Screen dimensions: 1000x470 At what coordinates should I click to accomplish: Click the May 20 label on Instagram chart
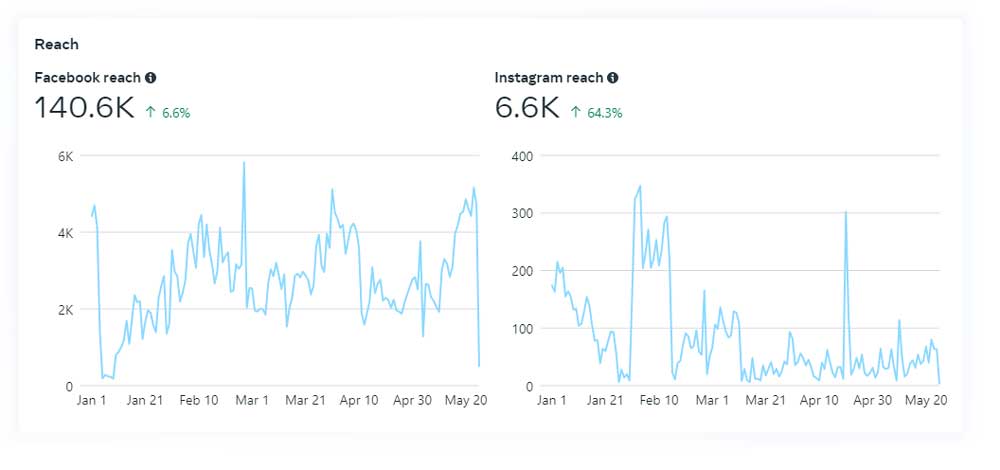(x=925, y=401)
